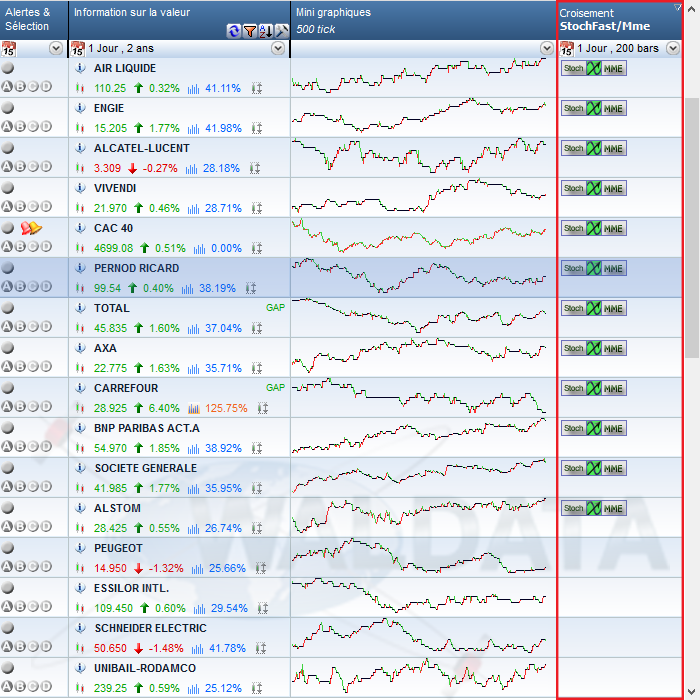Click the Stoch/MME crossing icon for PERNOD RICARD
Screen dimensions: 700x700
(x=594, y=268)
